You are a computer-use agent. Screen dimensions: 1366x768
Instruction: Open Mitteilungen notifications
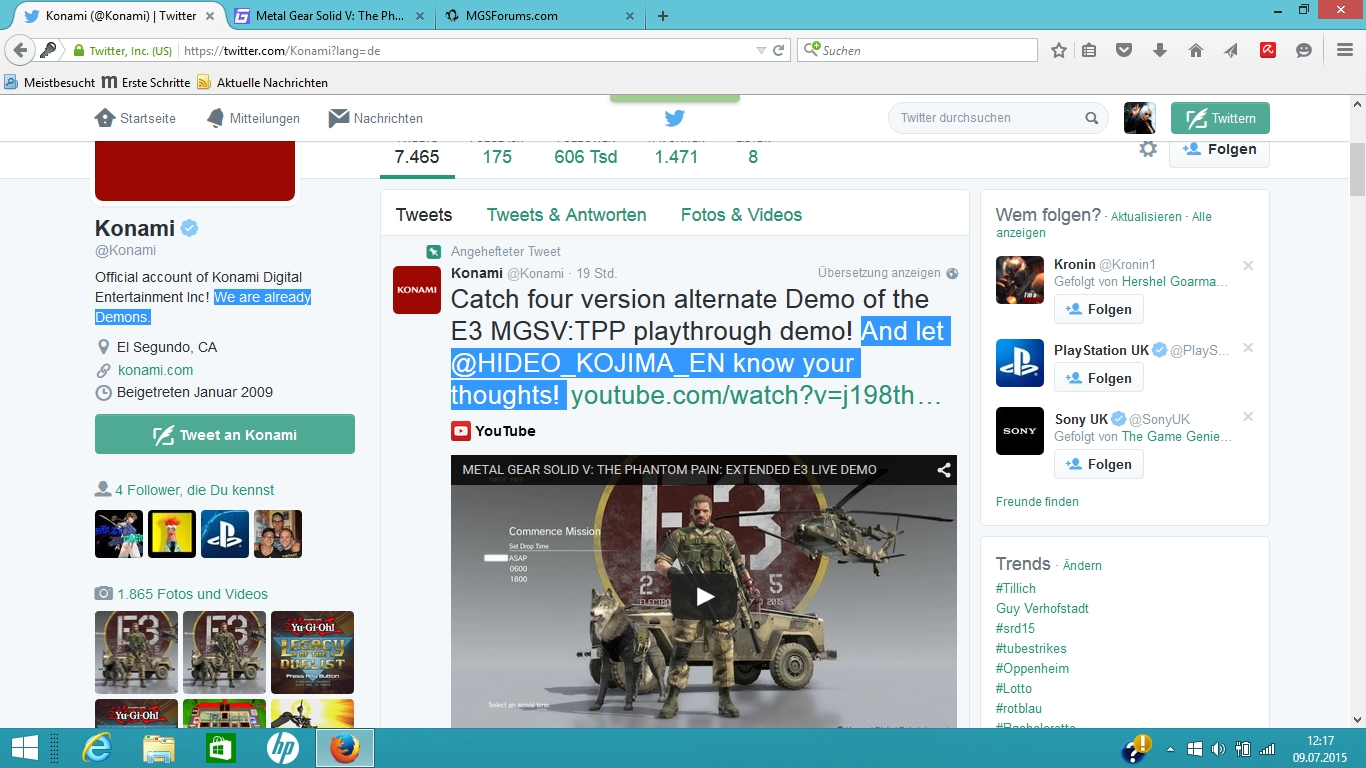tap(253, 118)
